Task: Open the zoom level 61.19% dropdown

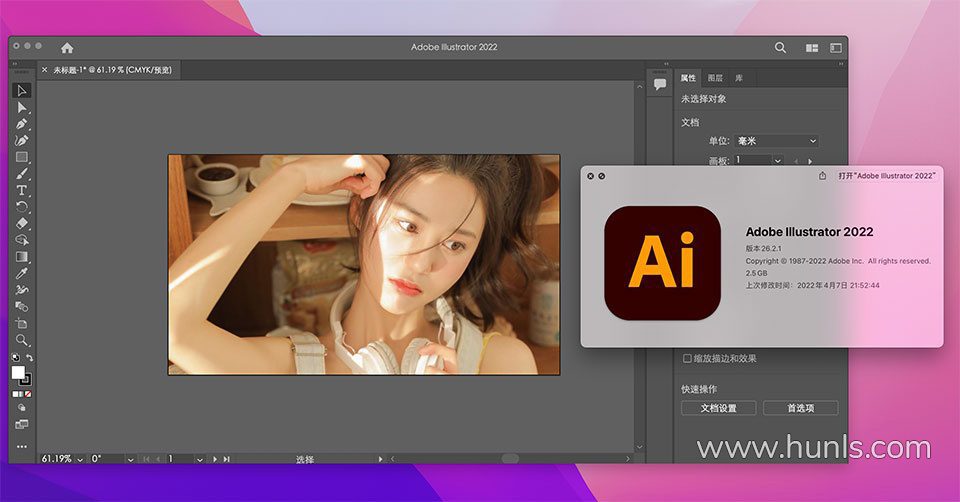Action: click(x=80, y=459)
